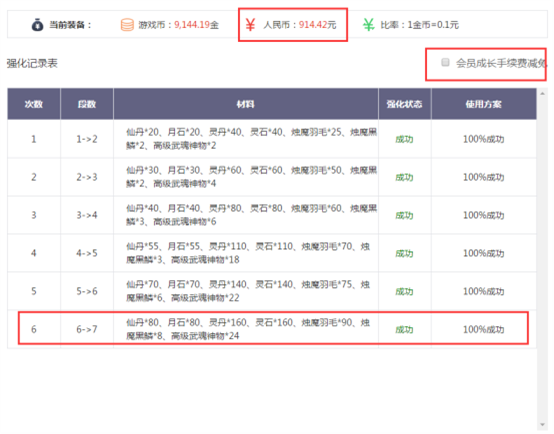The width and height of the screenshot is (554, 434).
Task: Select the 人民币 914.42元 value
Action: (x=300, y=25)
